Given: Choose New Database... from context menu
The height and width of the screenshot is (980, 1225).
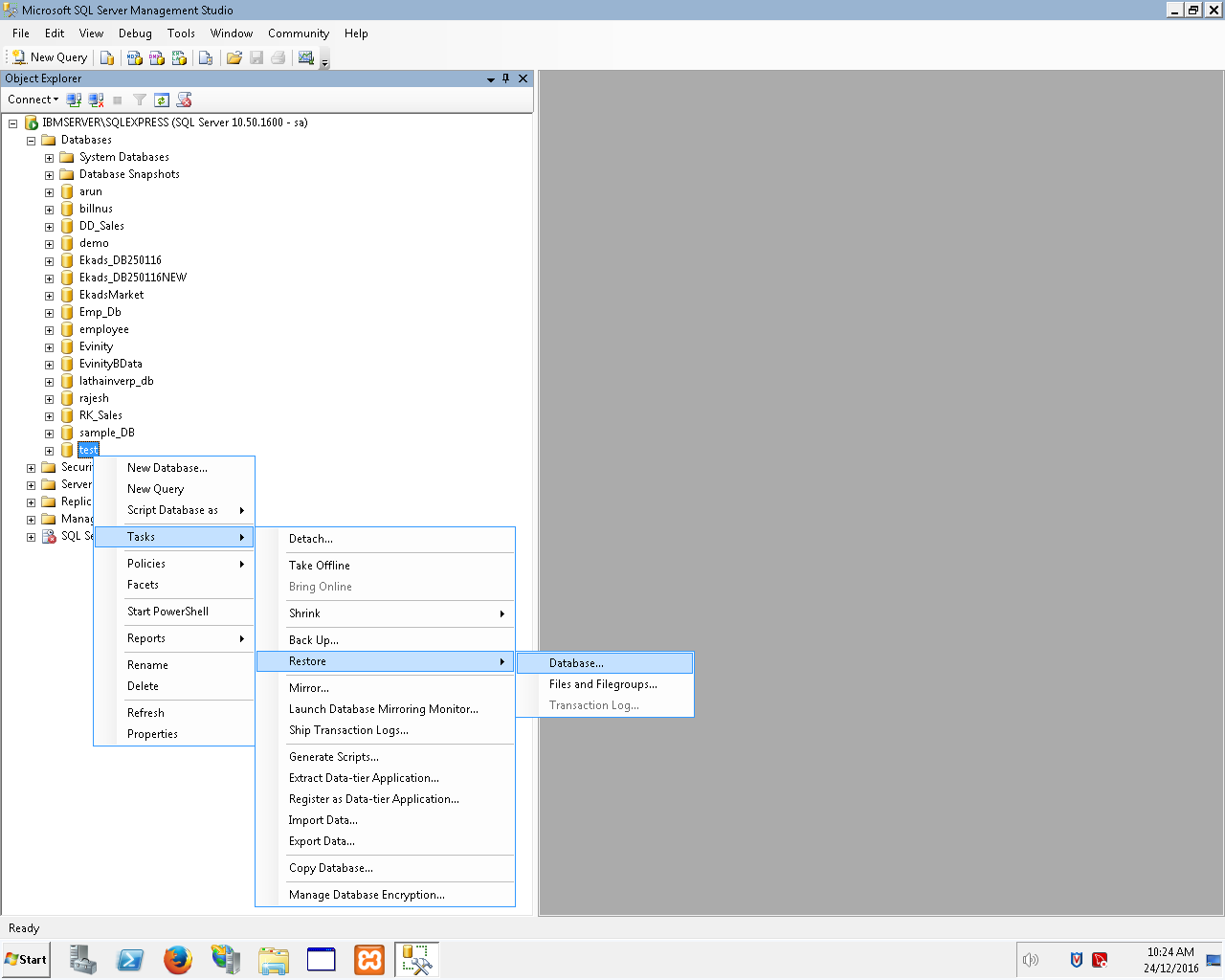Looking at the screenshot, I should click(x=174, y=468).
